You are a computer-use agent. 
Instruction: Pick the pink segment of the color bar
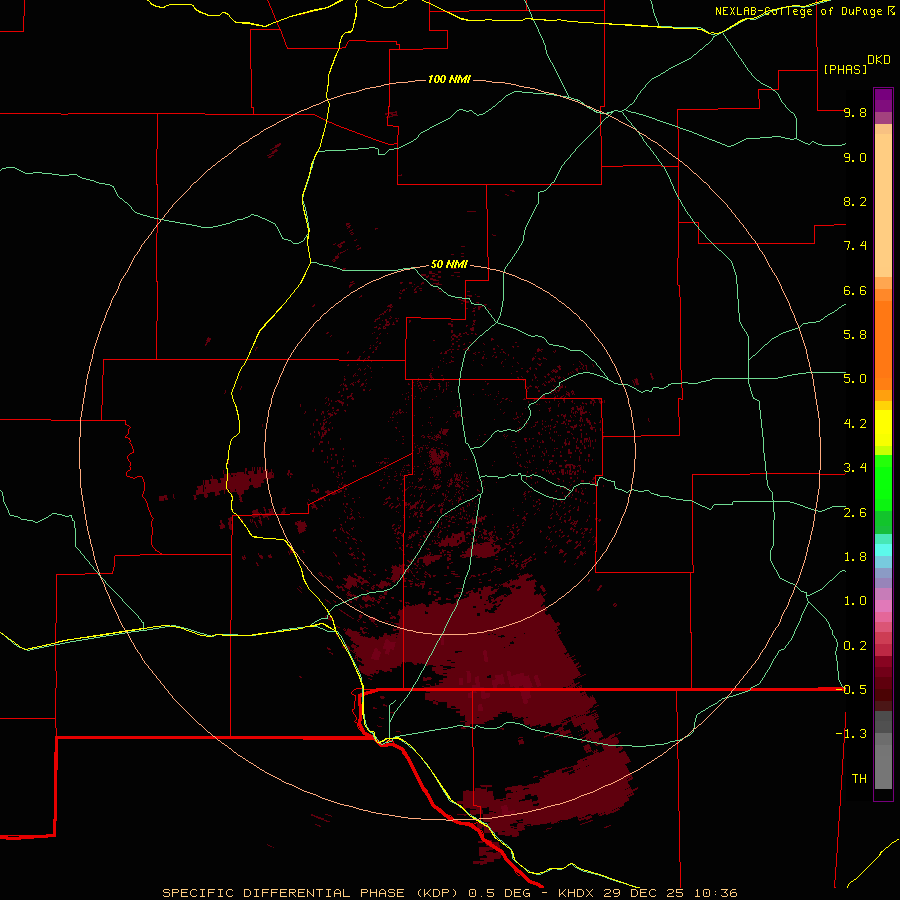(883, 606)
